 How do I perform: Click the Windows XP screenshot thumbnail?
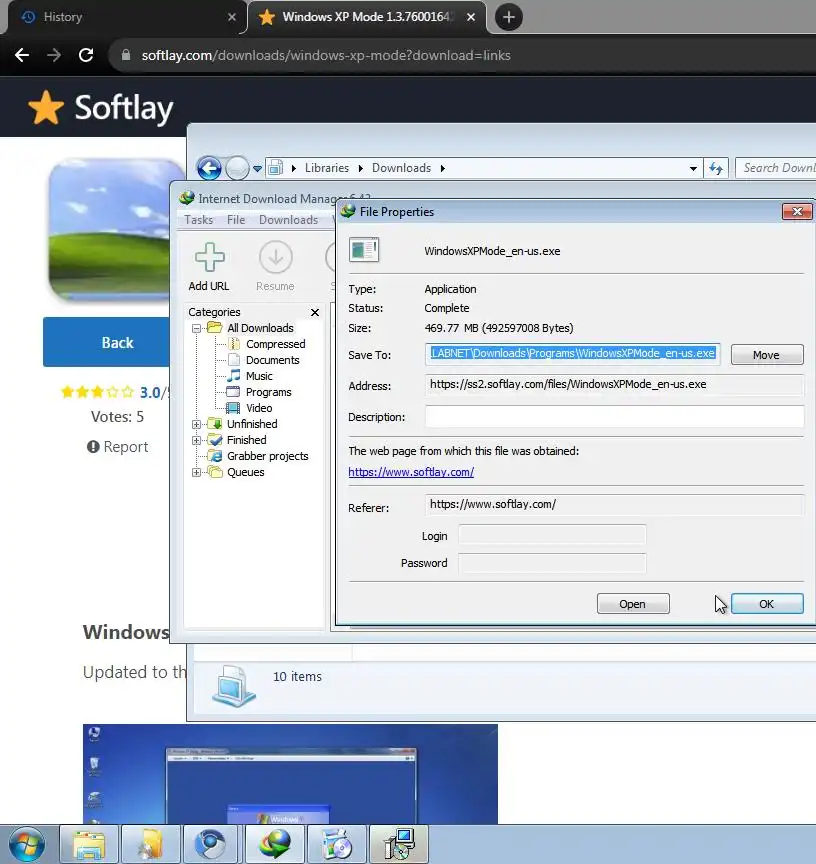(290, 774)
